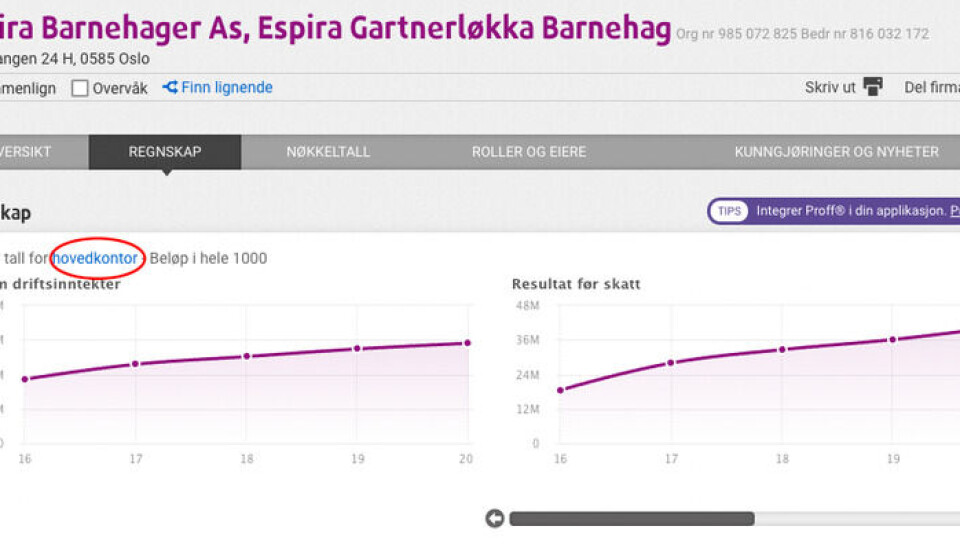Click the purple TIPS badge
Image resolution: width=960 pixels, height=548 pixels.
click(x=729, y=211)
